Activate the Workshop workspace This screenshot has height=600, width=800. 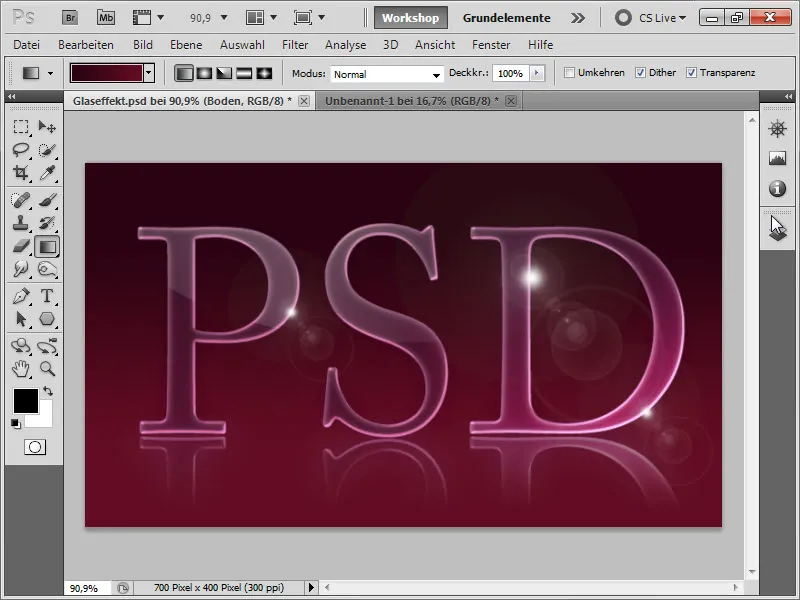pyautogui.click(x=411, y=18)
